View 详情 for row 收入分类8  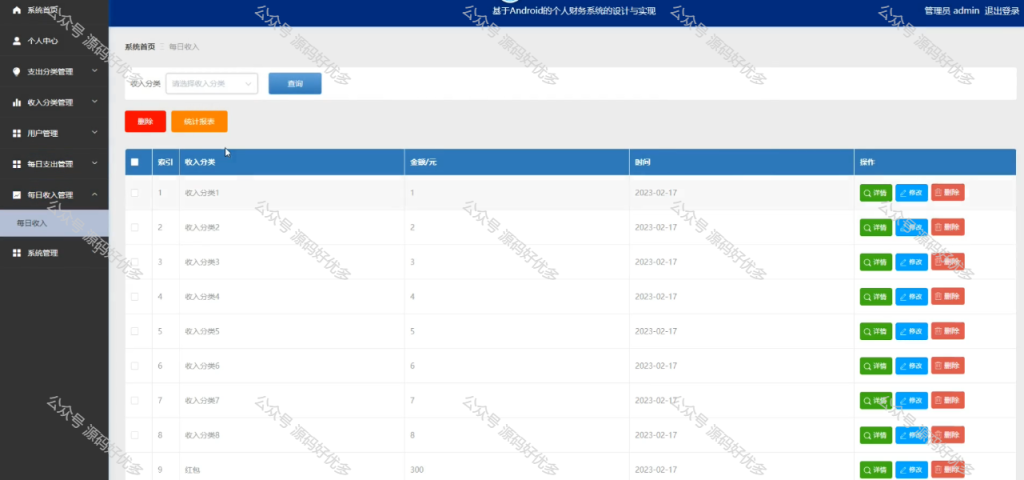point(876,435)
